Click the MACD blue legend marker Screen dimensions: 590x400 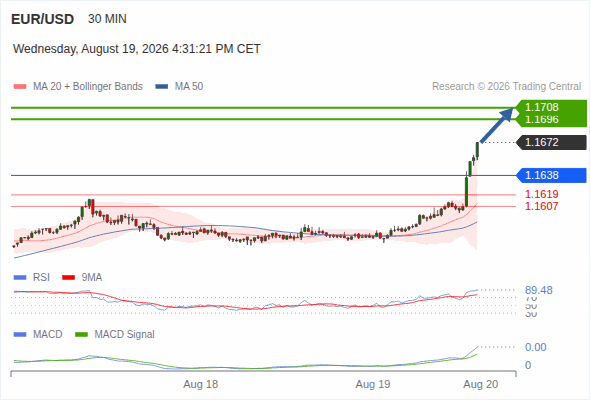click(x=20, y=335)
